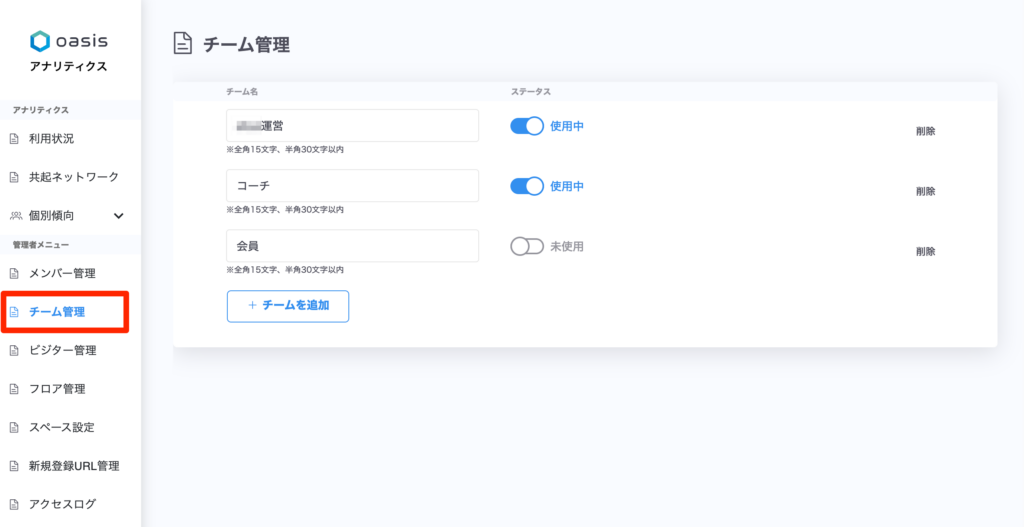This screenshot has width=1024, height=527.
Task: Click the コーチ team name field
Action: coord(352,186)
